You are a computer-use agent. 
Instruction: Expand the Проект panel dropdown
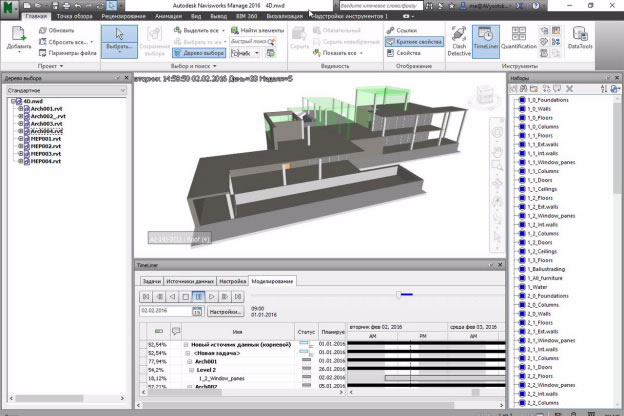pos(50,66)
